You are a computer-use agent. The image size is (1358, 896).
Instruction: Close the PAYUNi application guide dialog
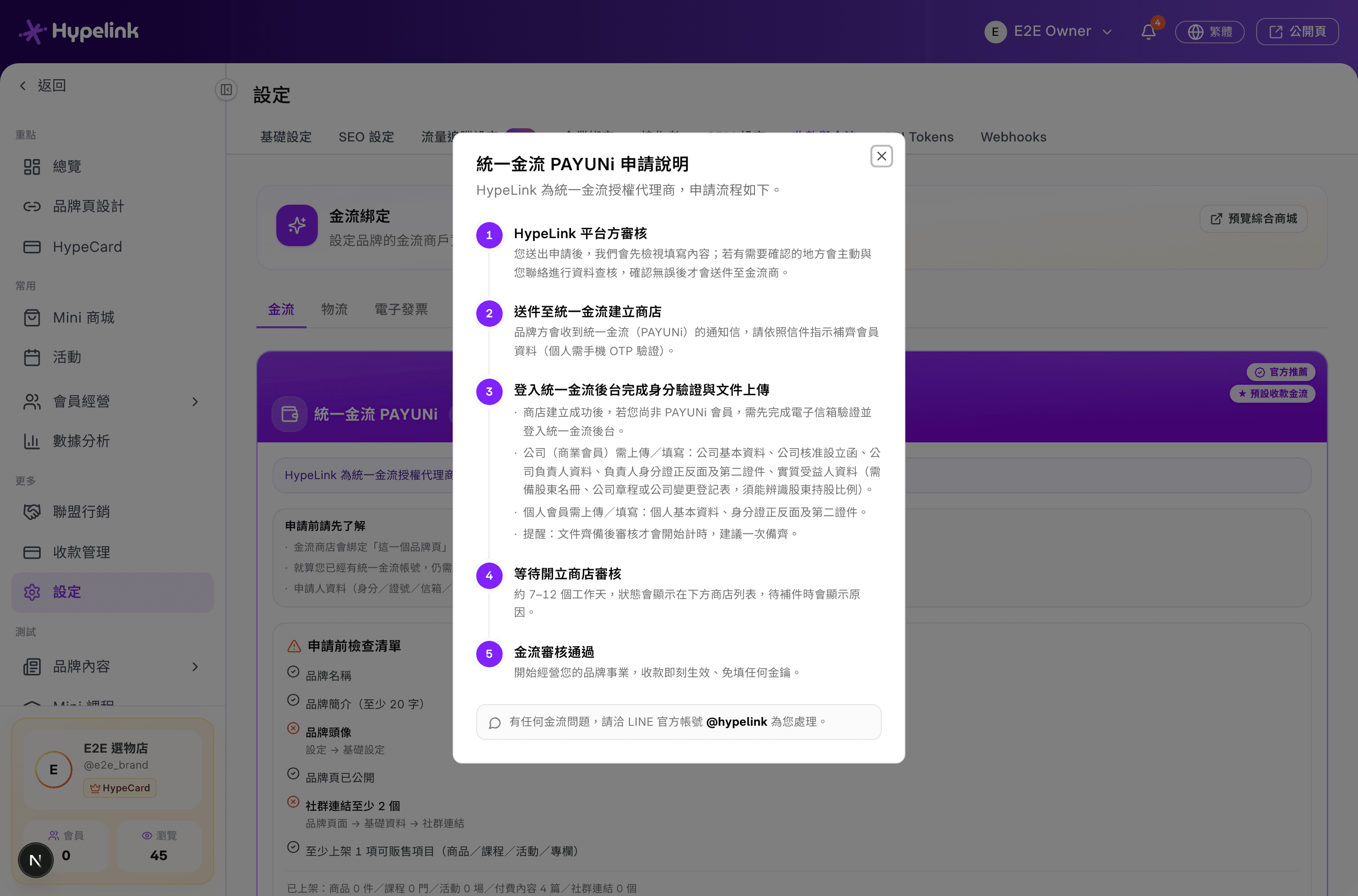[x=882, y=156]
